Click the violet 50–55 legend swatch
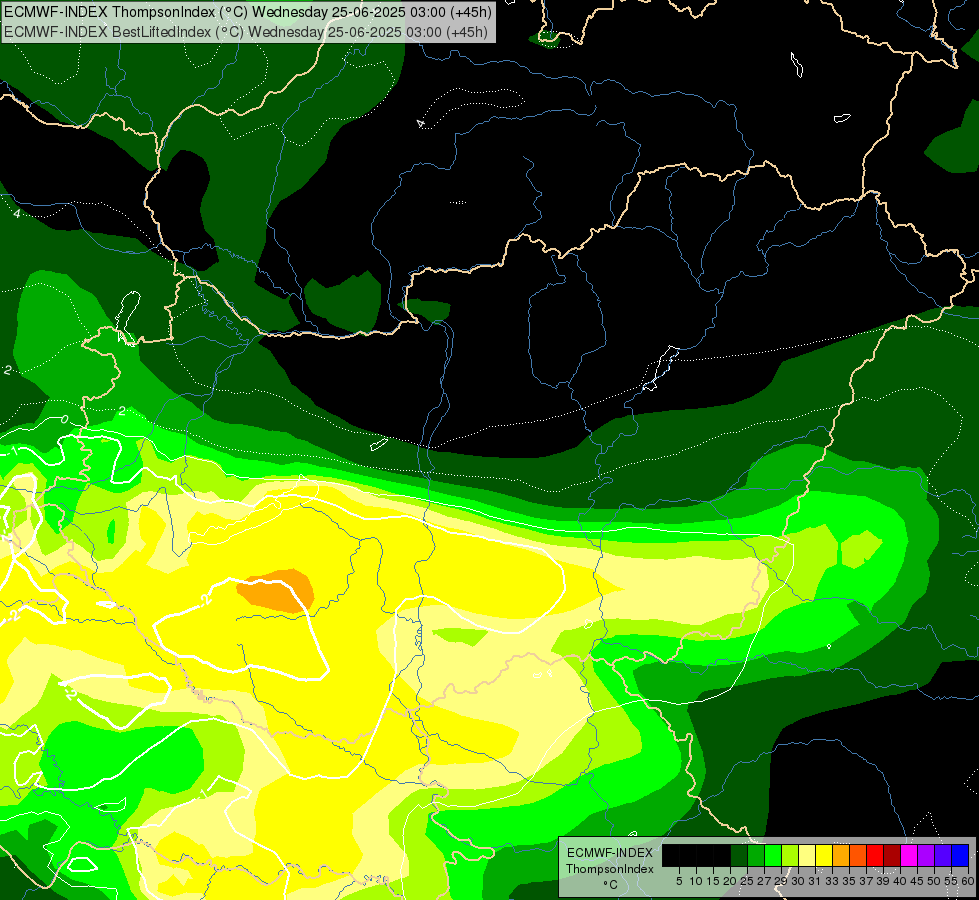Image resolution: width=979 pixels, height=900 pixels. point(943,855)
